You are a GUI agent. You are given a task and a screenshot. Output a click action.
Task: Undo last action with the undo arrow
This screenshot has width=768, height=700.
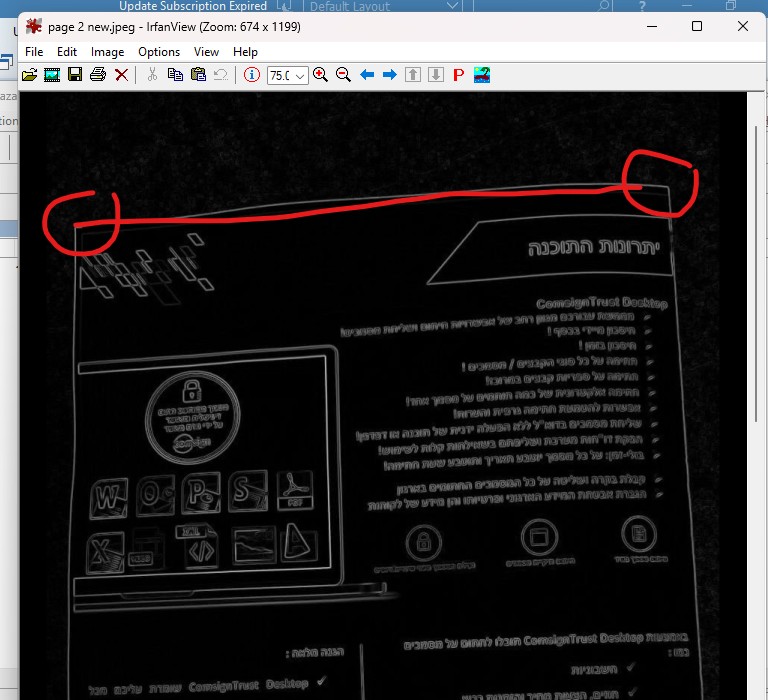click(x=221, y=75)
